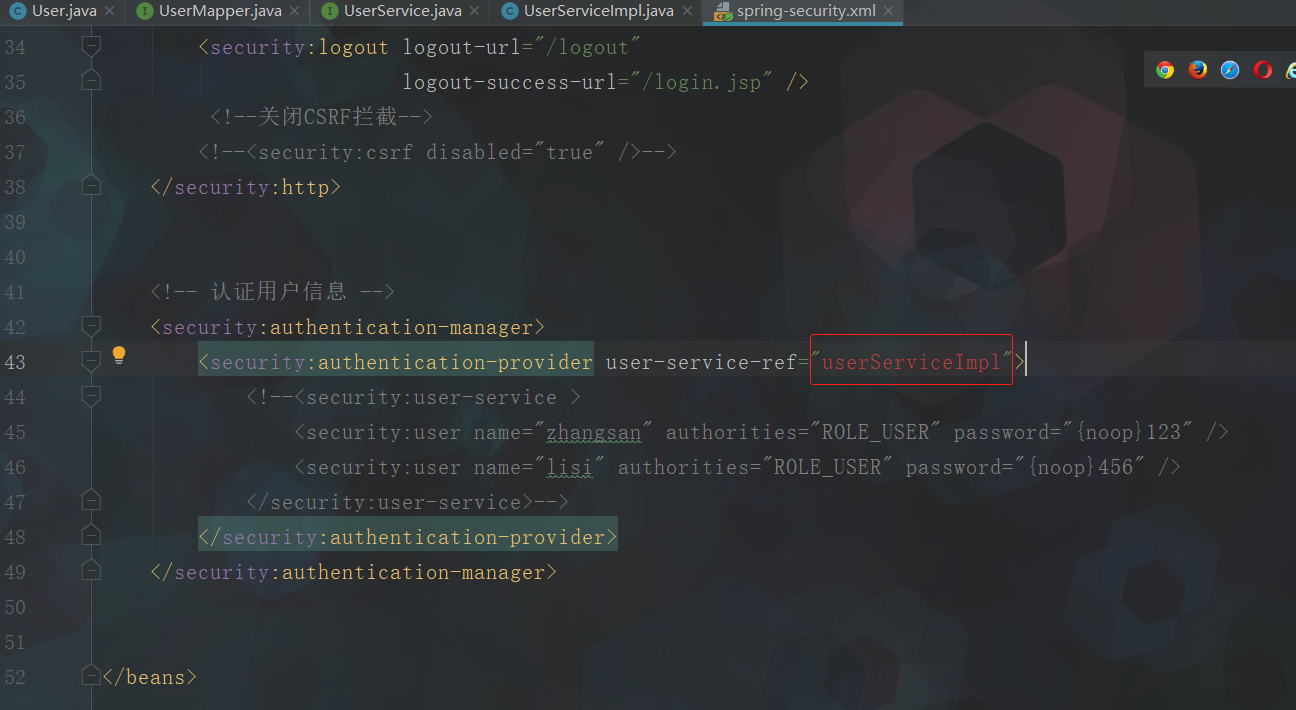Close the User.java tab
Image resolution: width=1296 pixels, height=710 pixels.
[x=109, y=12]
